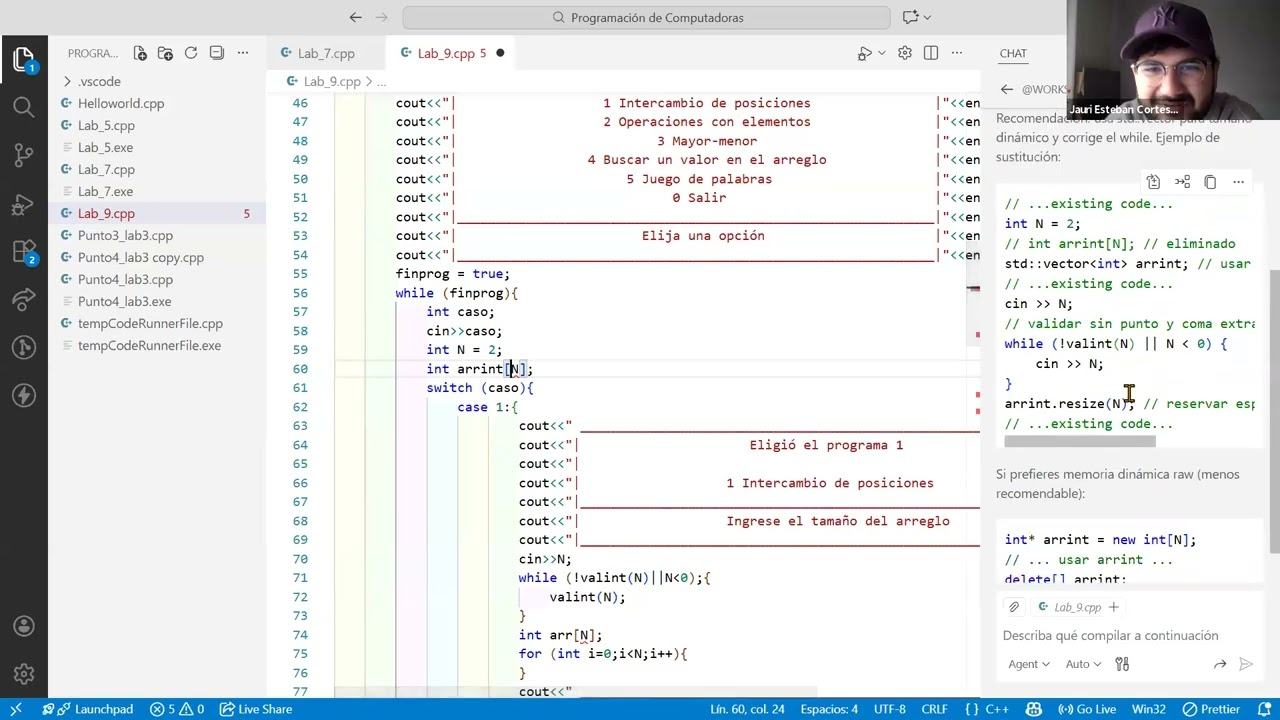This screenshot has height=720, width=1280.
Task: Split the editor to the right
Action: tap(931, 53)
